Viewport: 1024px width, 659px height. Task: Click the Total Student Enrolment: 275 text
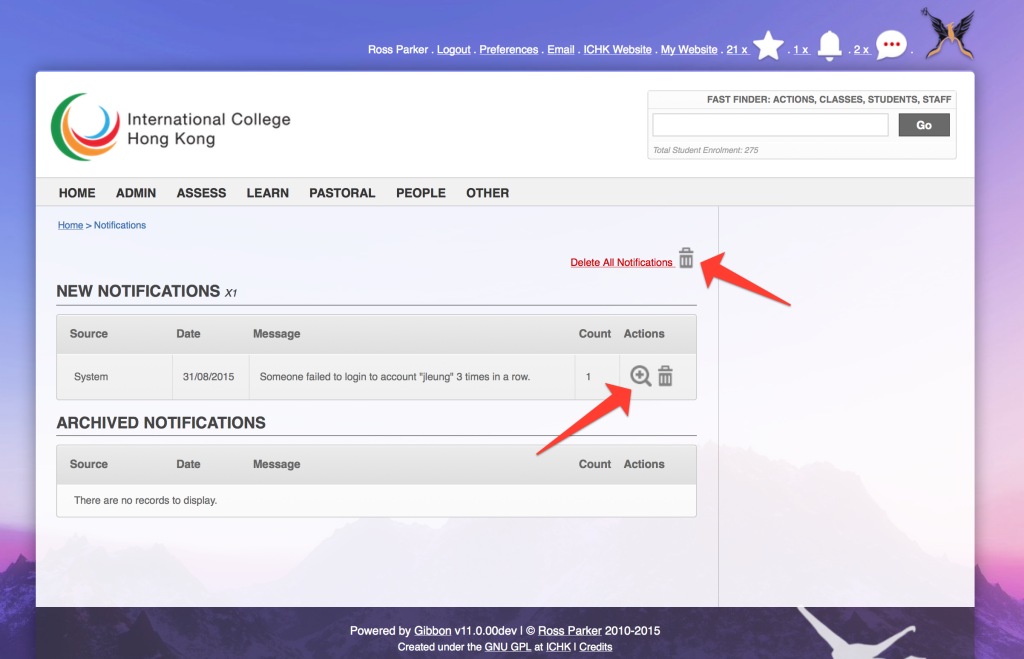click(705, 150)
